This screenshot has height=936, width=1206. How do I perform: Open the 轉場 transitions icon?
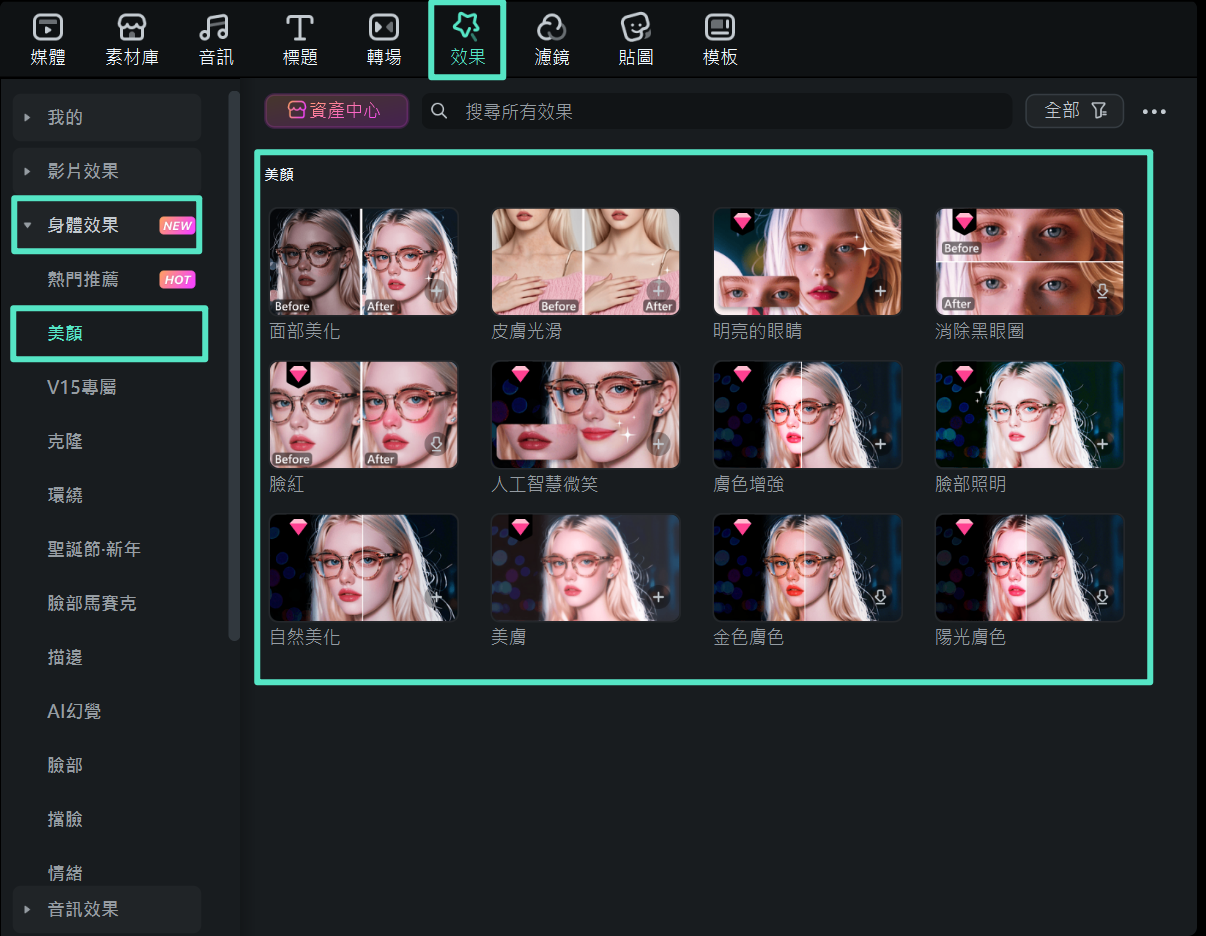[x=384, y=28]
